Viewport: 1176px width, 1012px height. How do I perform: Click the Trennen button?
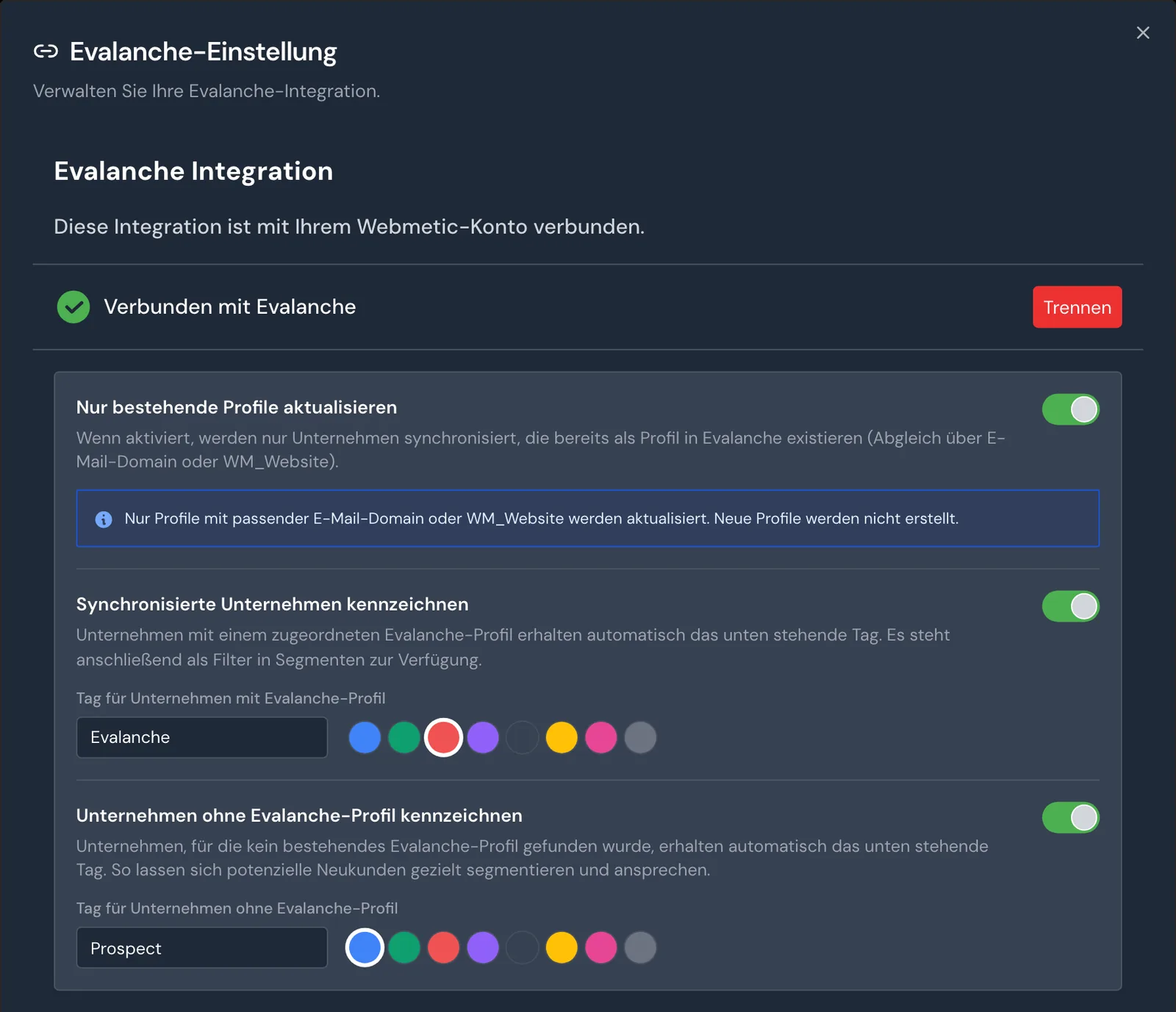1077,307
